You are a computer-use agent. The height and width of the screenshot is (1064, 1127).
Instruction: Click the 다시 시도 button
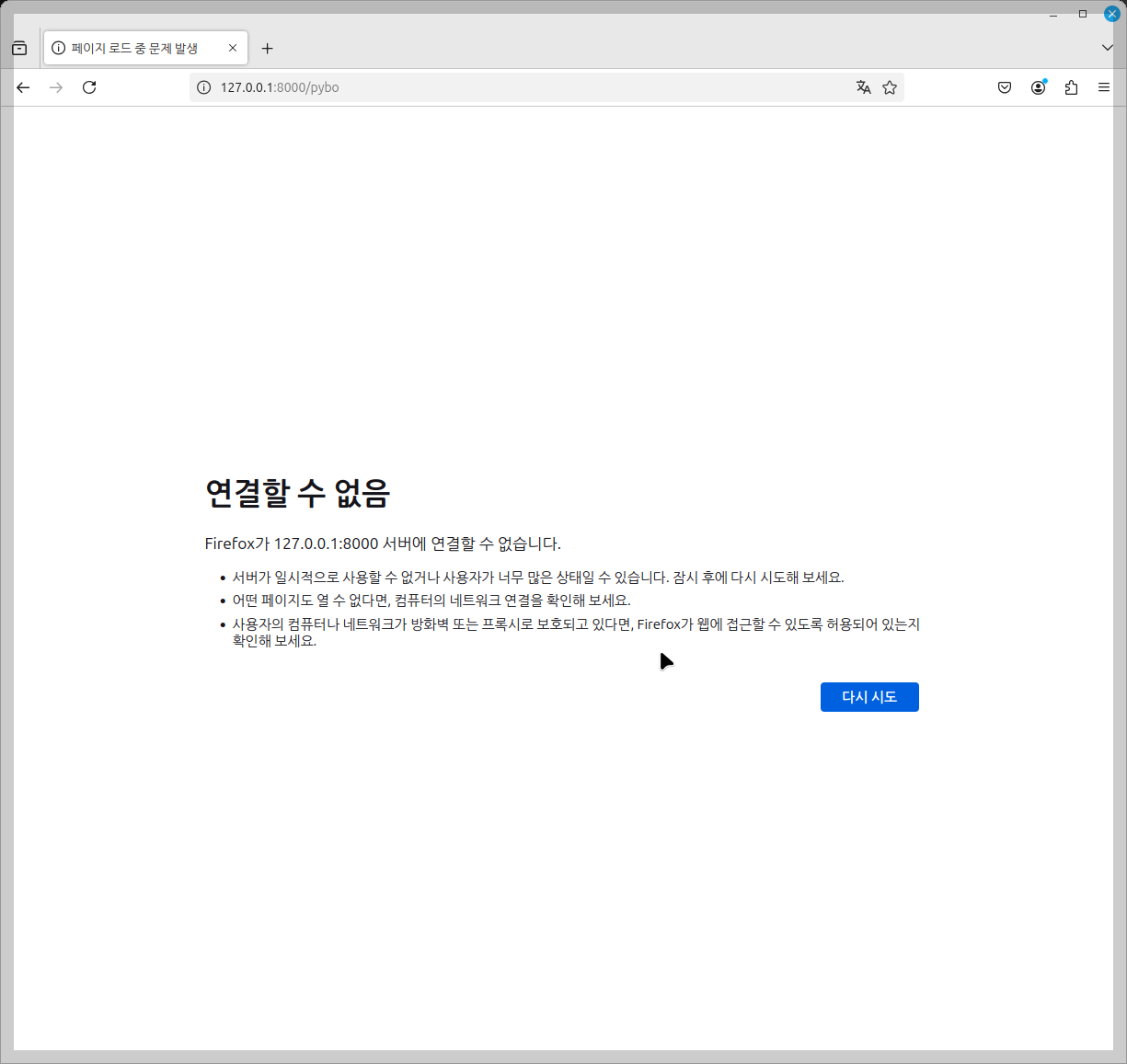[x=869, y=697]
